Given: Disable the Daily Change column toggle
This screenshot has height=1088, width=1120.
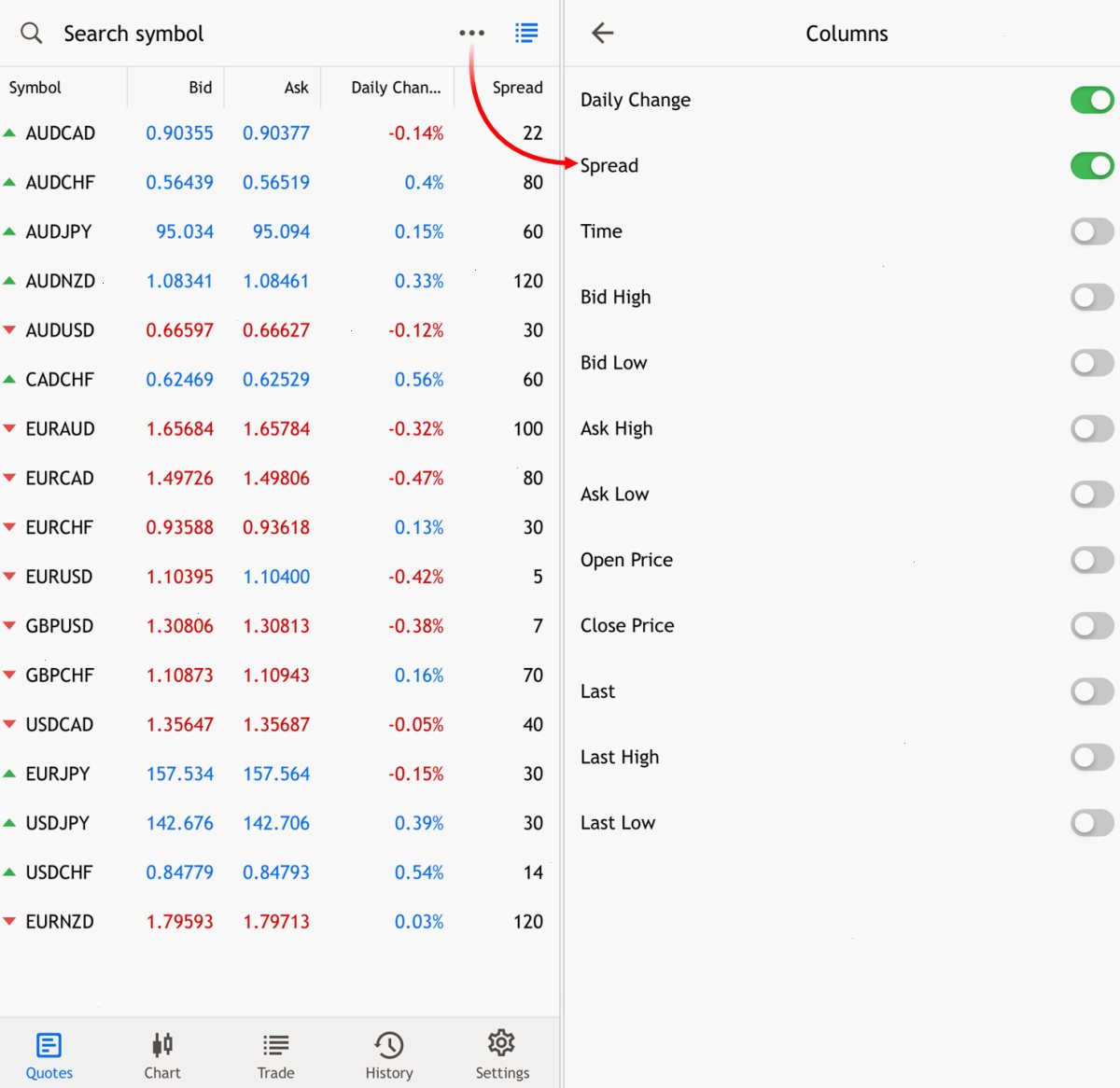Looking at the screenshot, I should click(x=1092, y=100).
